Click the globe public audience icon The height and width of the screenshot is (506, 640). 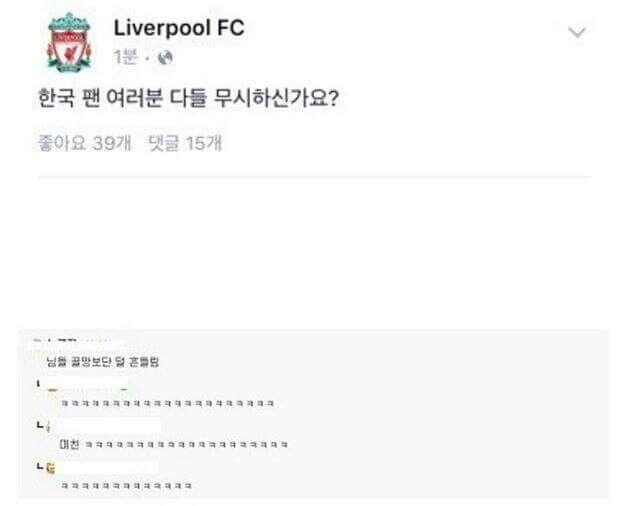pyautogui.click(x=165, y=58)
